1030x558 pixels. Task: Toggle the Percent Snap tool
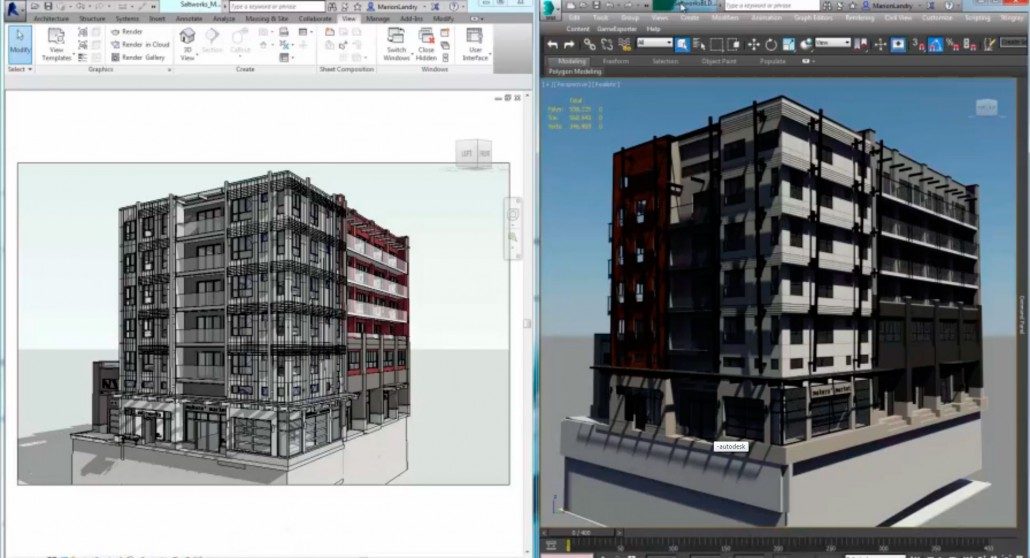coord(952,44)
